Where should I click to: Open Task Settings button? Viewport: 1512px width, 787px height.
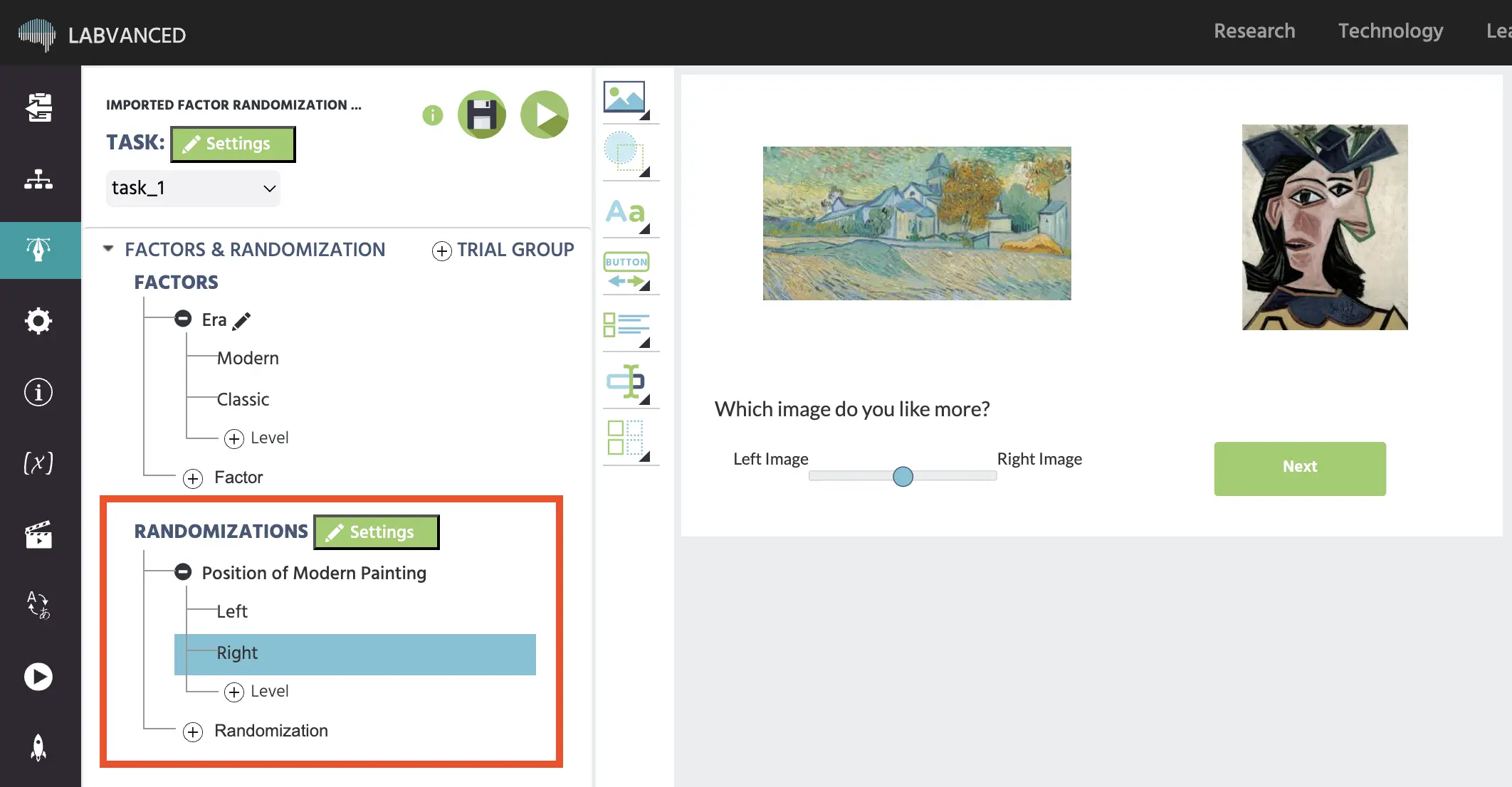point(233,144)
